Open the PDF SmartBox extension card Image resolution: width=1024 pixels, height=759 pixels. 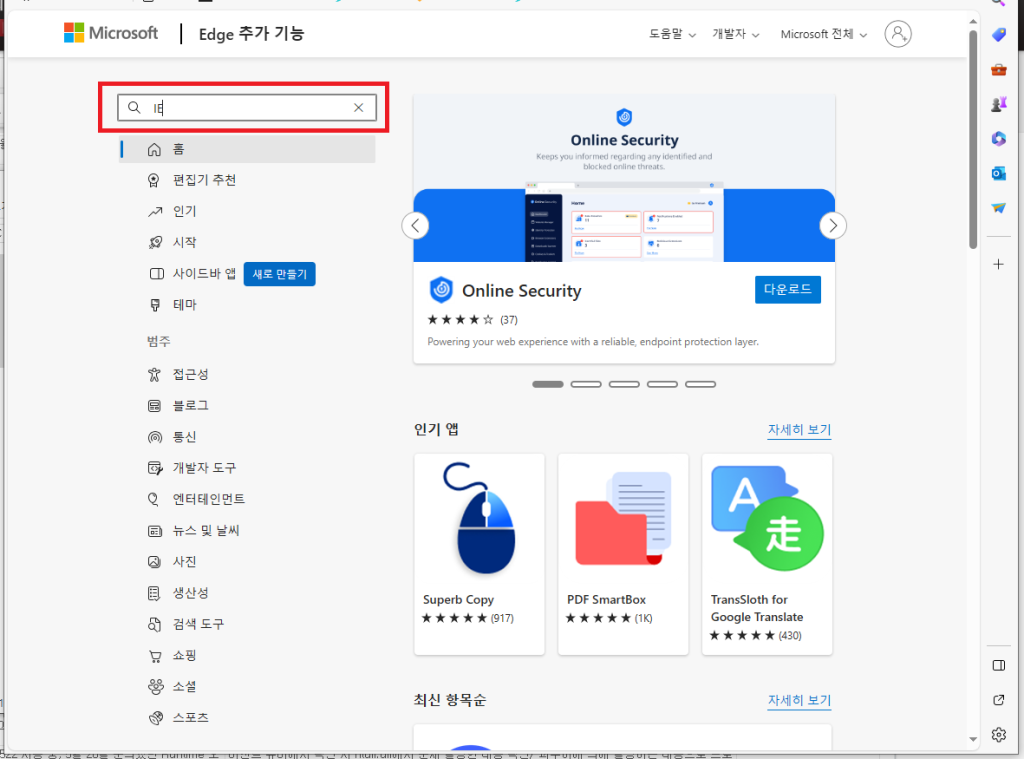623,555
